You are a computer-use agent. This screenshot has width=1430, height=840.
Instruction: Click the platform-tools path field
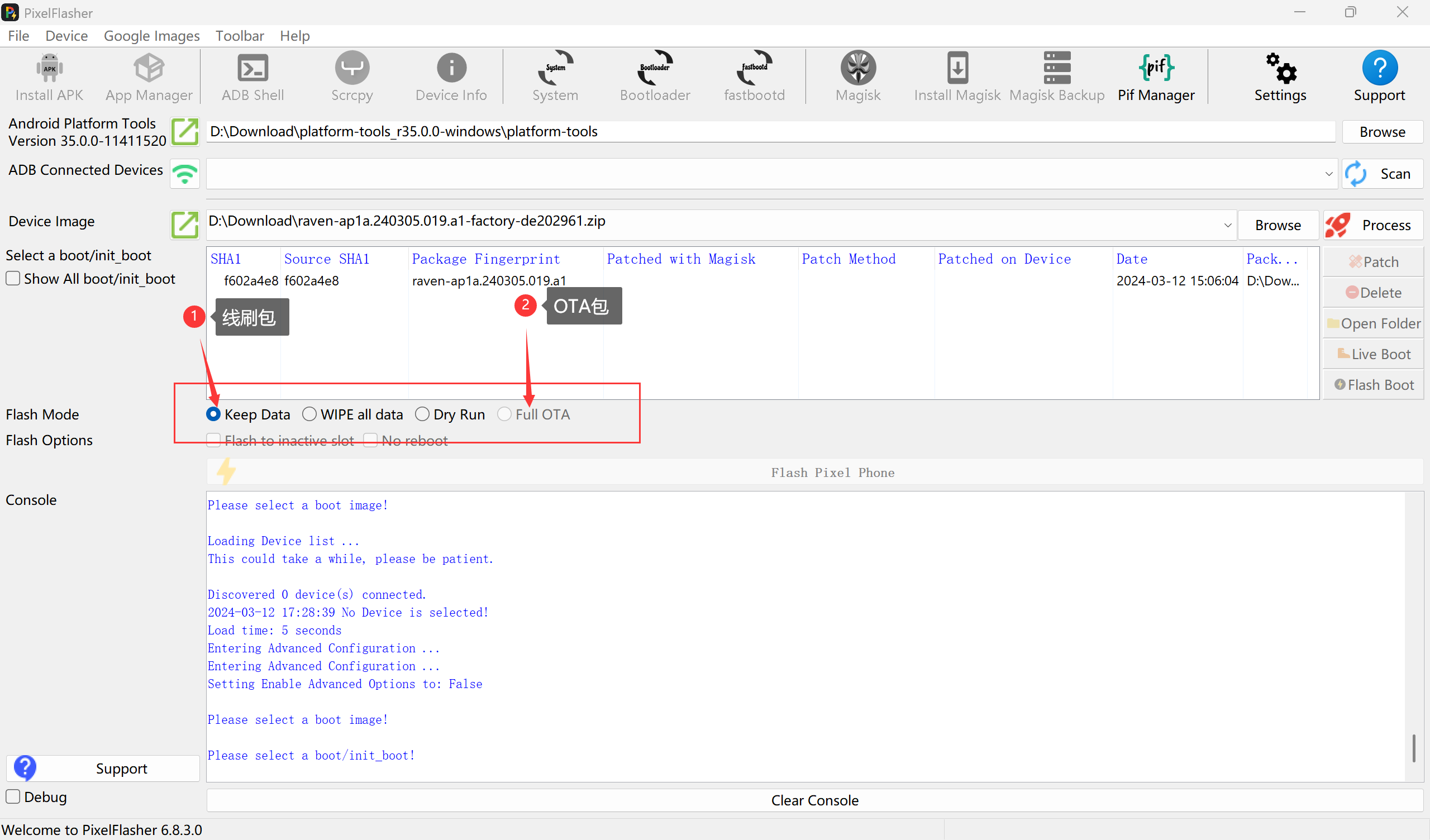(771, 132)
